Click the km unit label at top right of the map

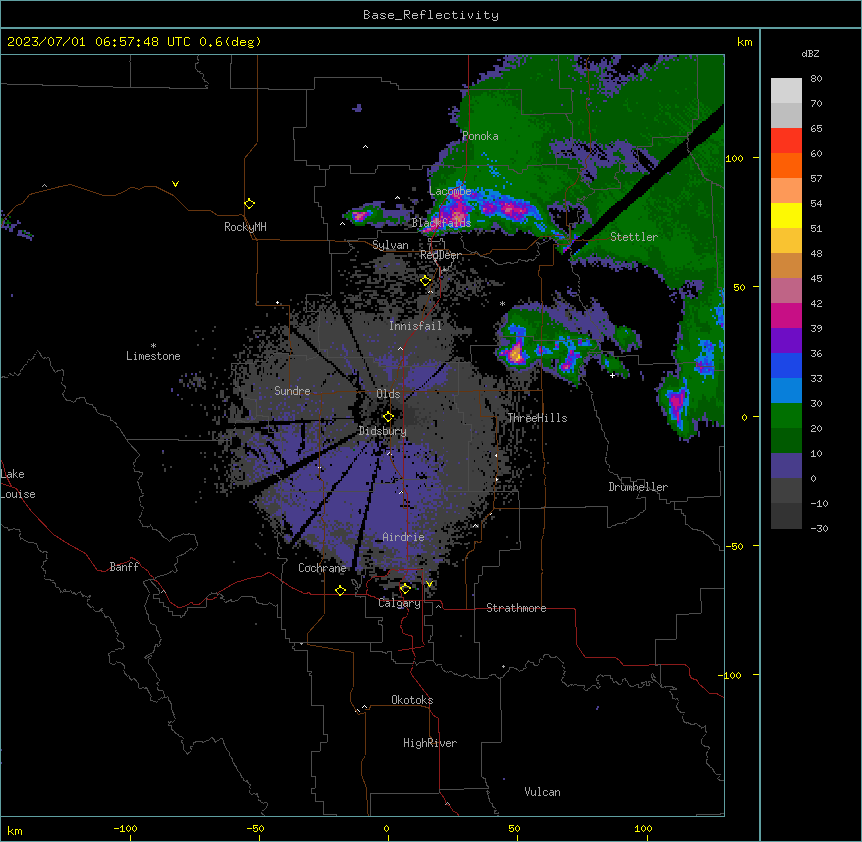[745, 42]
